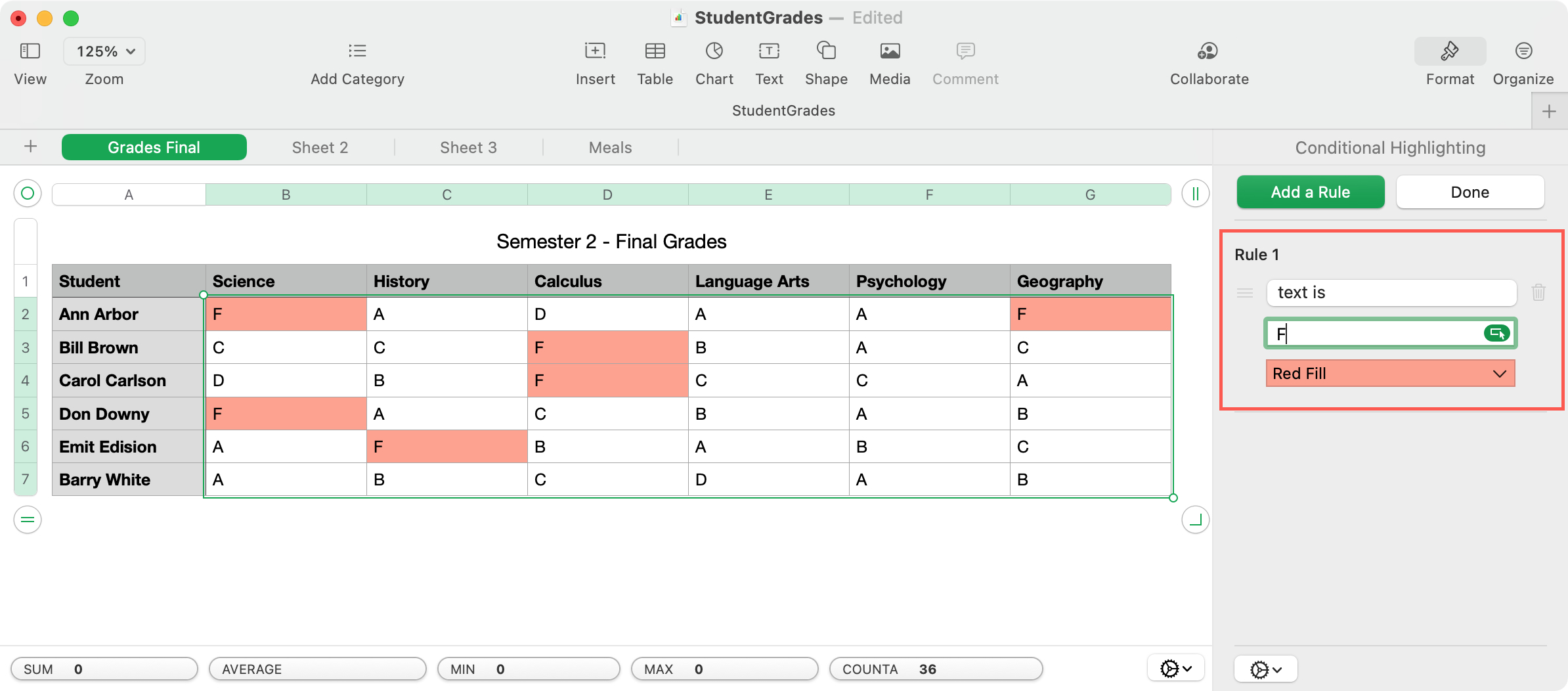1568x691 pixels.
Task: Open the Insert menu icon
Action: click(595, 62)
